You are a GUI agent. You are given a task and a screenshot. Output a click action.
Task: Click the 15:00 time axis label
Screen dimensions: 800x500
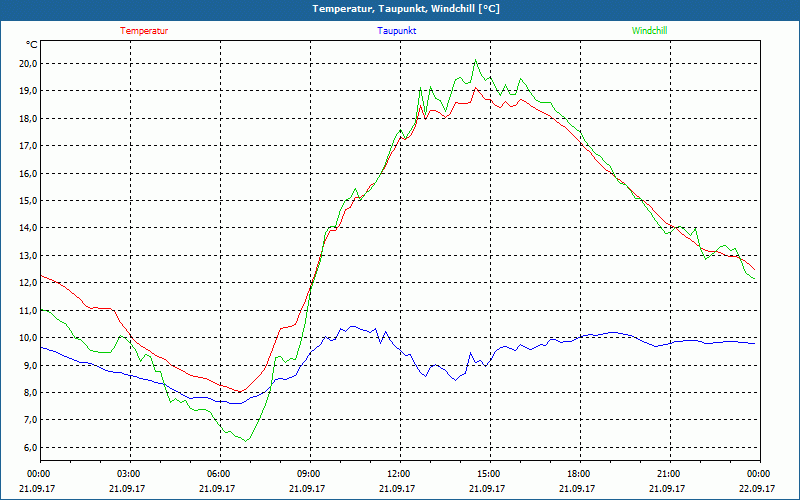point(490,474)
